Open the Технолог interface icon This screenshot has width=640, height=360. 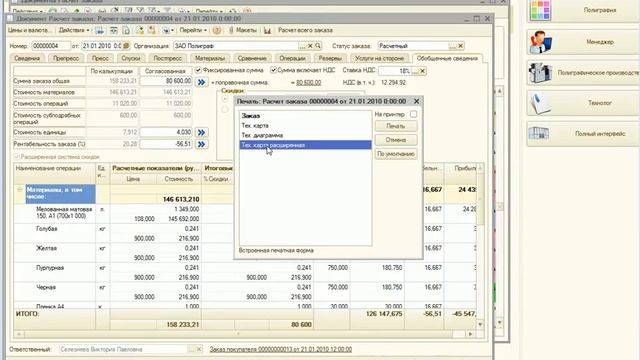[540, 103]
